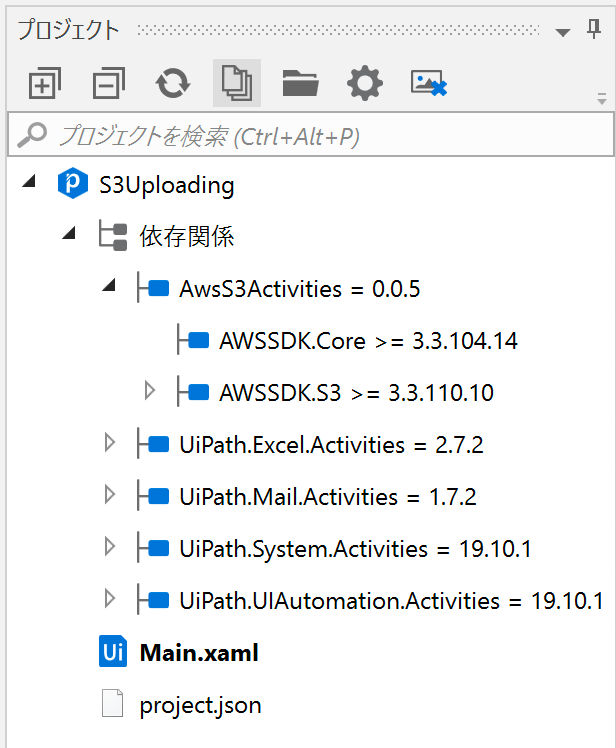Collapse the S3Uploading project node
Viewport: 616px width, 748px height.
tap(29, 181)
